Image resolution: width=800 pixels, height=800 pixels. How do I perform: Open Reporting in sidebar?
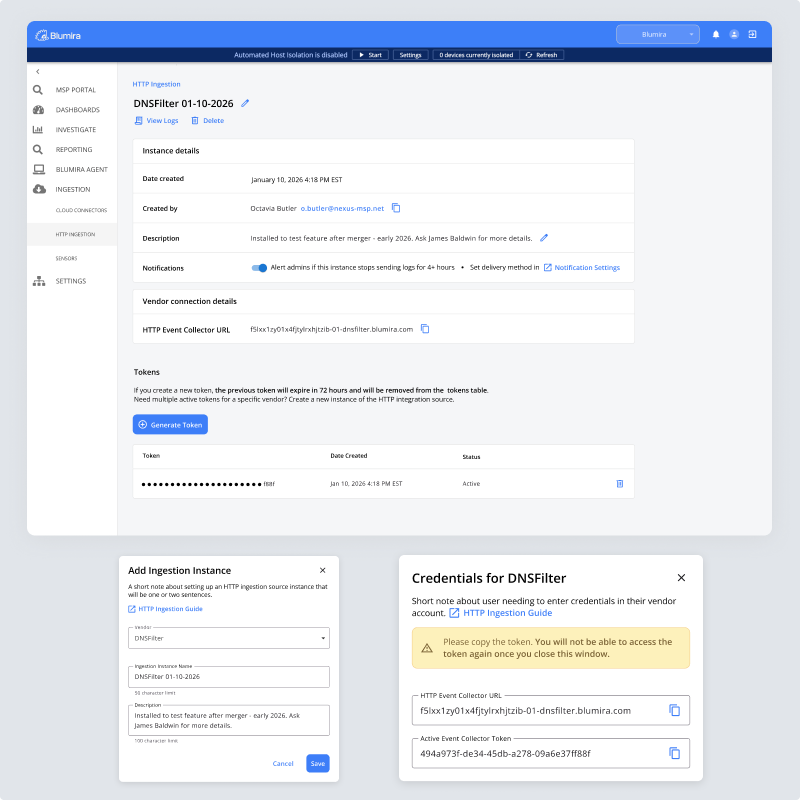tap(74, 149)
